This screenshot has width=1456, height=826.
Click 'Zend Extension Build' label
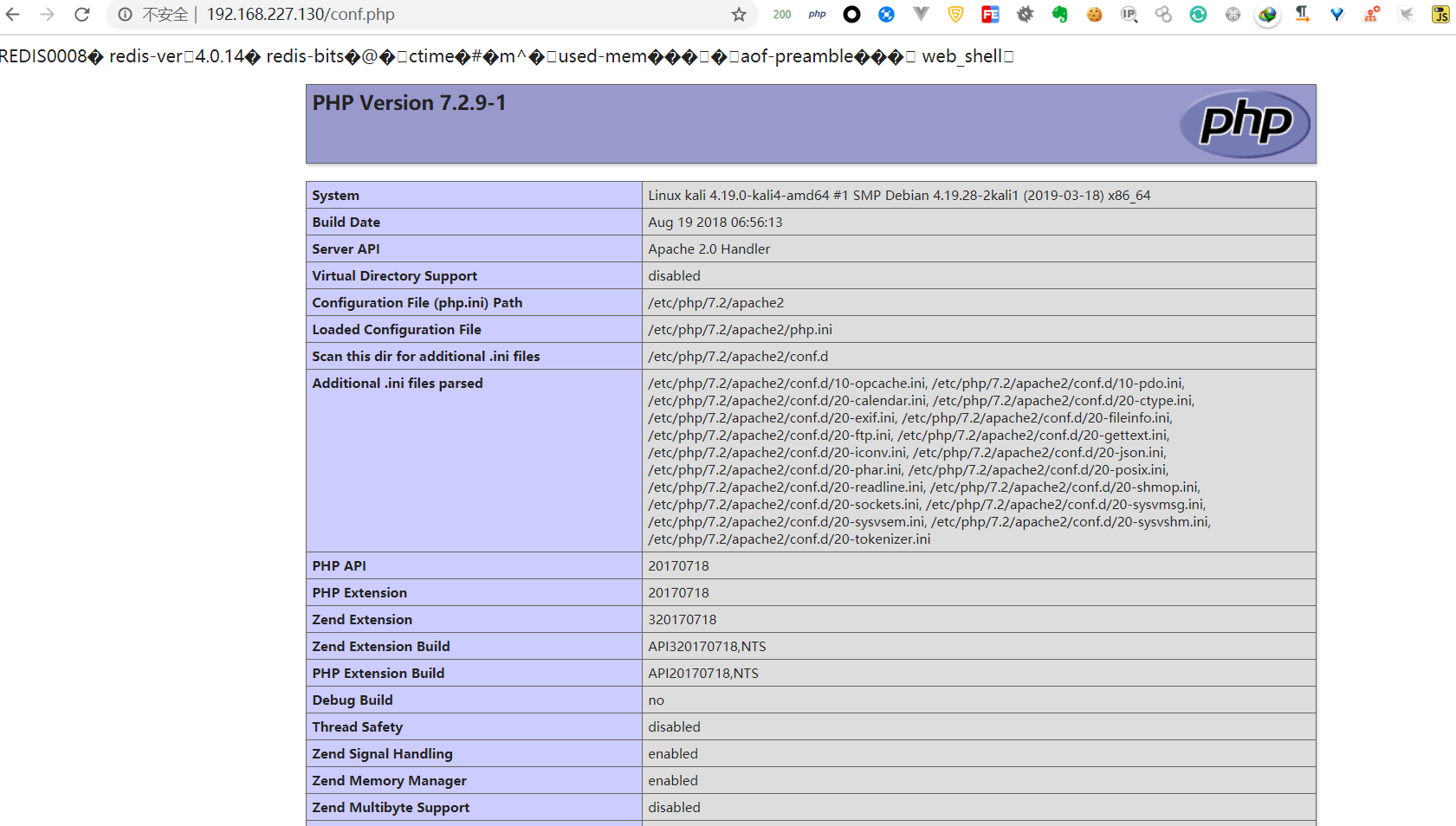[380, 647]
